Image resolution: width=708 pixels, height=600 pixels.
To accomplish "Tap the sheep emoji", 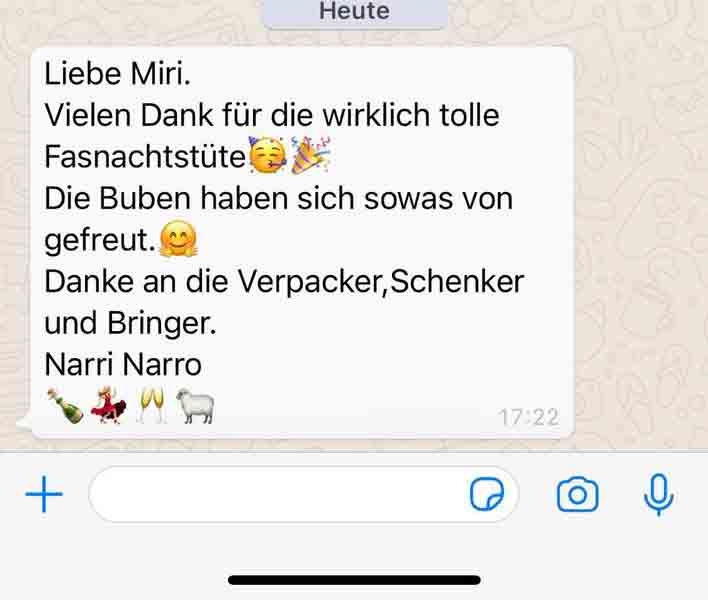I will [195, 405].
